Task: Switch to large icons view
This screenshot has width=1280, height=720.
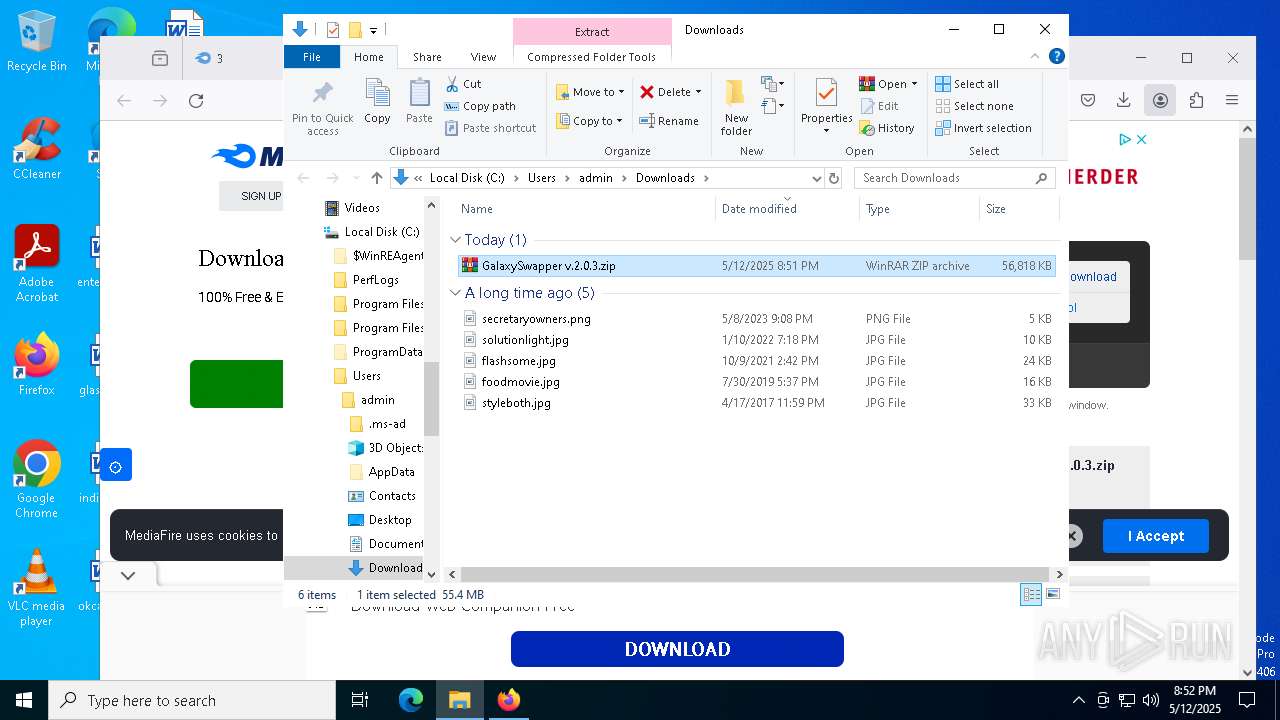Action: [1052, 595]
